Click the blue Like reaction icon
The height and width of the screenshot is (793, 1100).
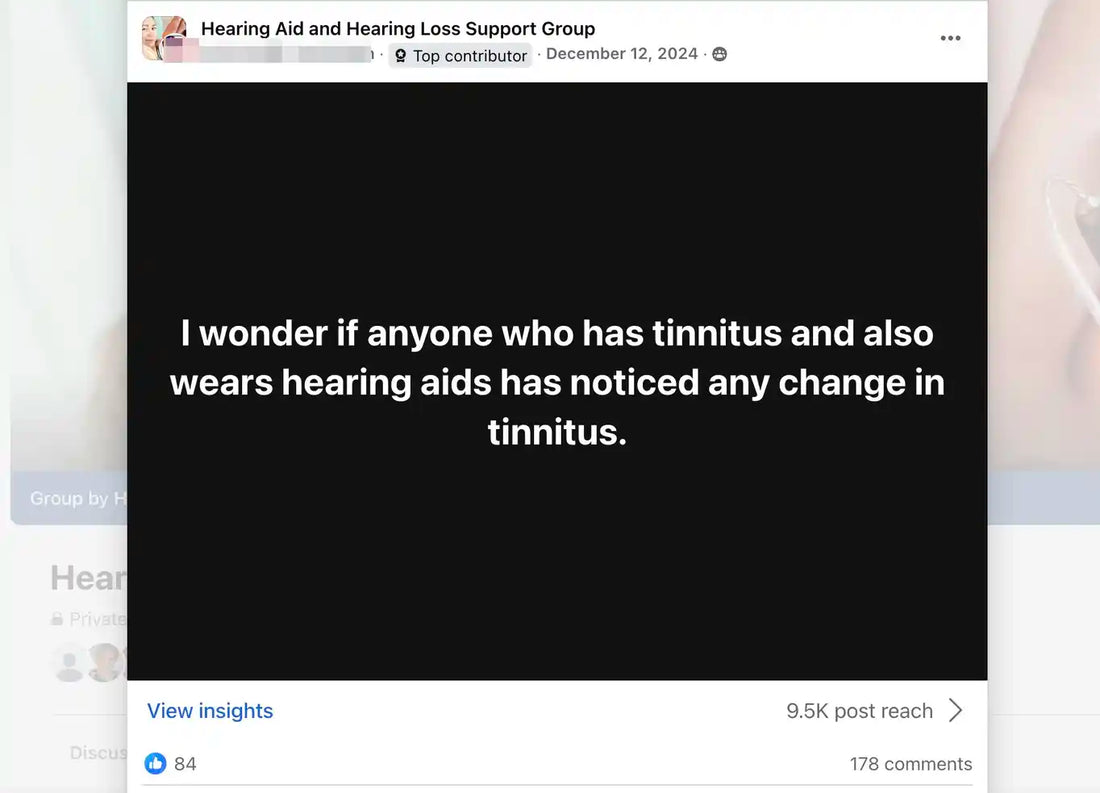point(155,764)
